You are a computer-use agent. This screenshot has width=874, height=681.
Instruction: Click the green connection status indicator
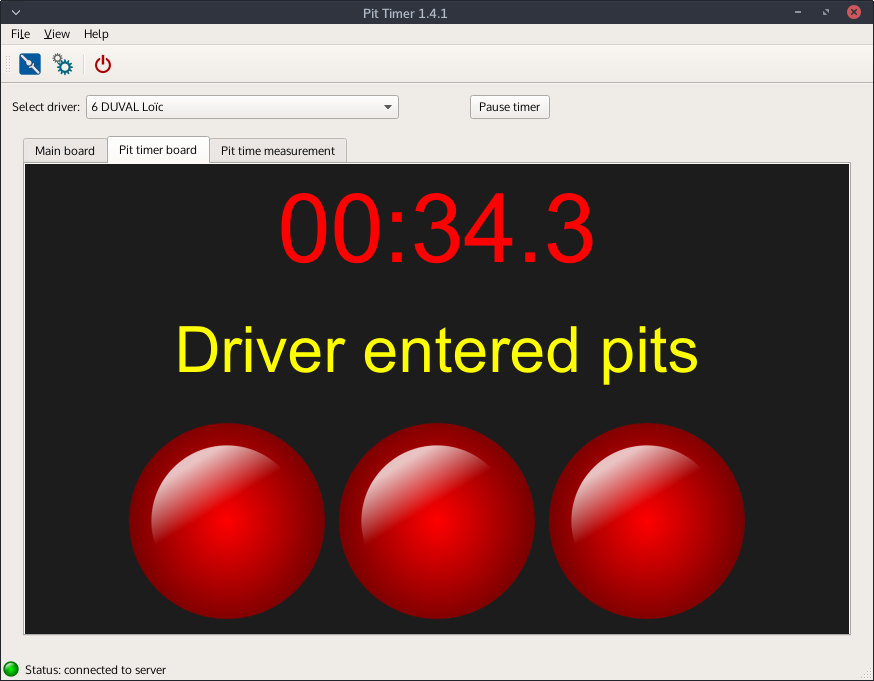tap(11, 669)
